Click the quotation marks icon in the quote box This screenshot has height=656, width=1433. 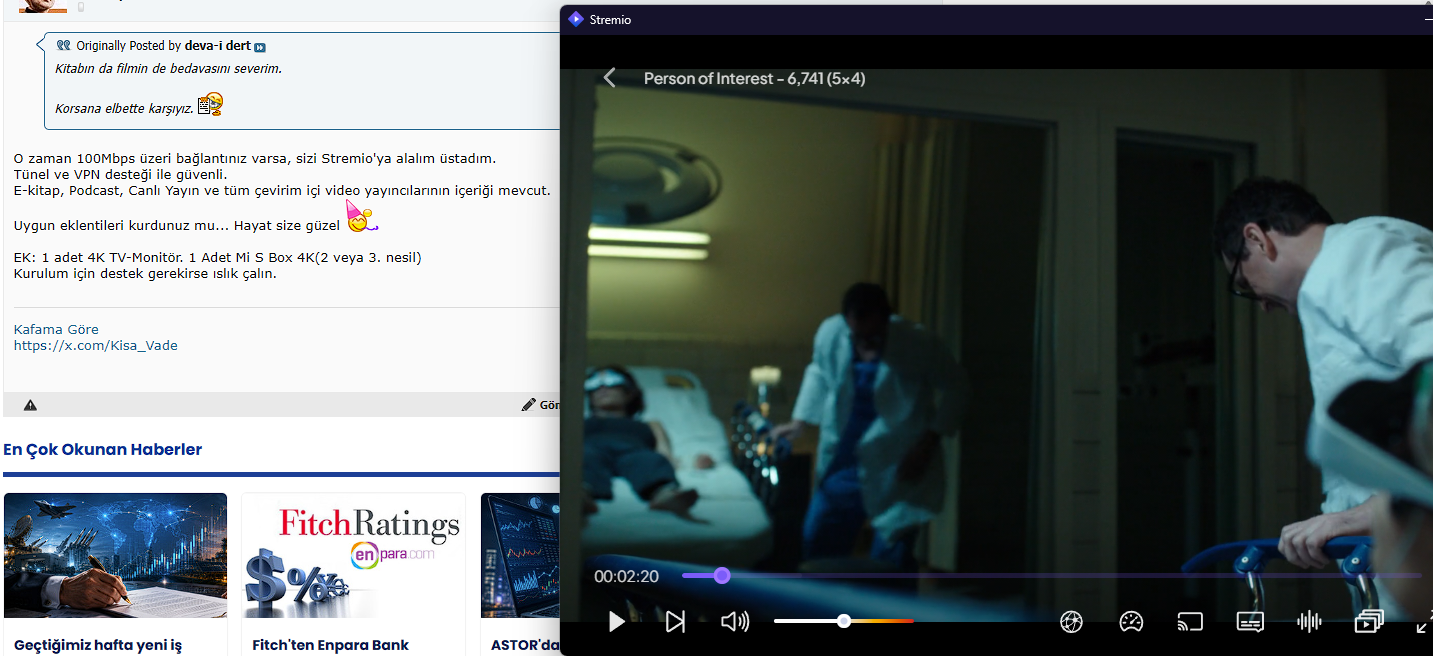point(64,46)
